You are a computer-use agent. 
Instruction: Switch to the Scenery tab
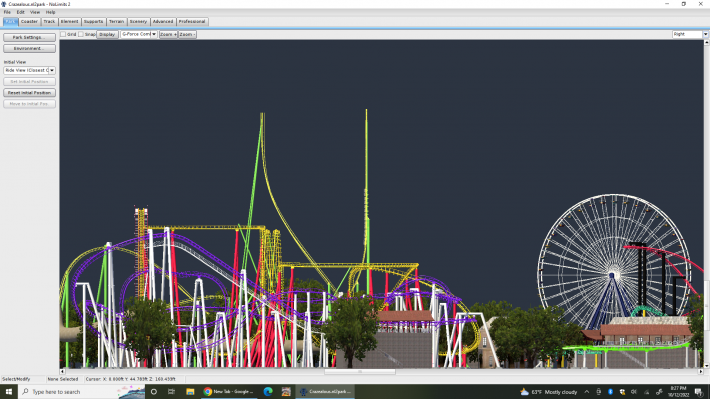click(138, 21)
